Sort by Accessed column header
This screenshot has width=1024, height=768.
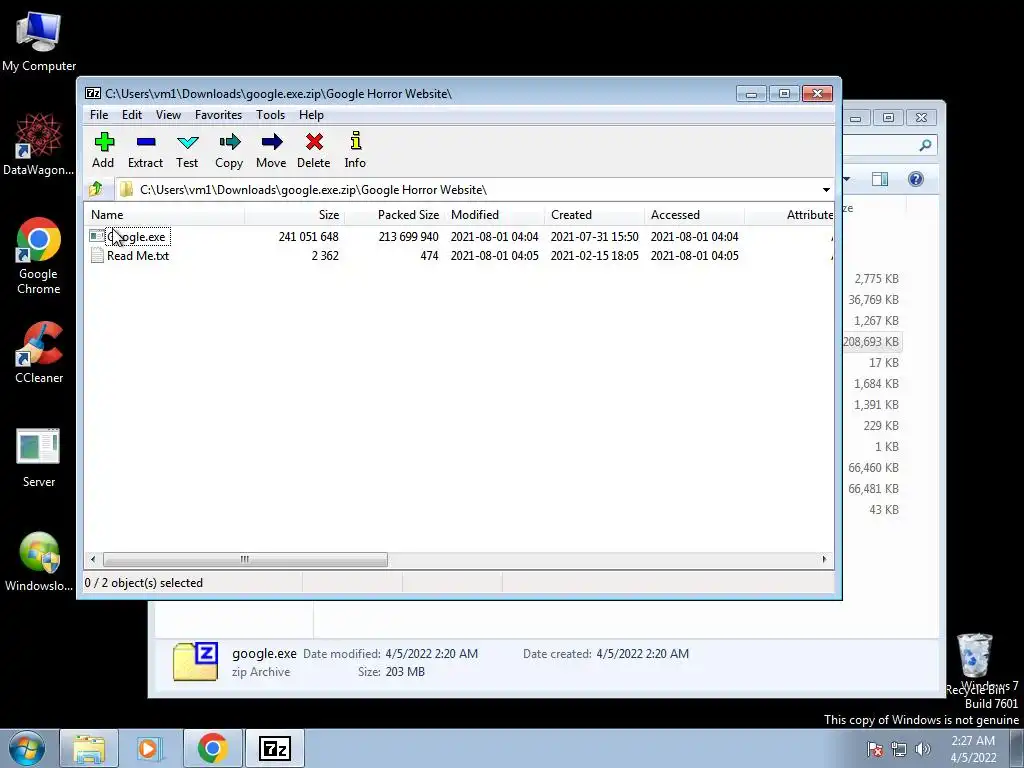click(694, 214)
